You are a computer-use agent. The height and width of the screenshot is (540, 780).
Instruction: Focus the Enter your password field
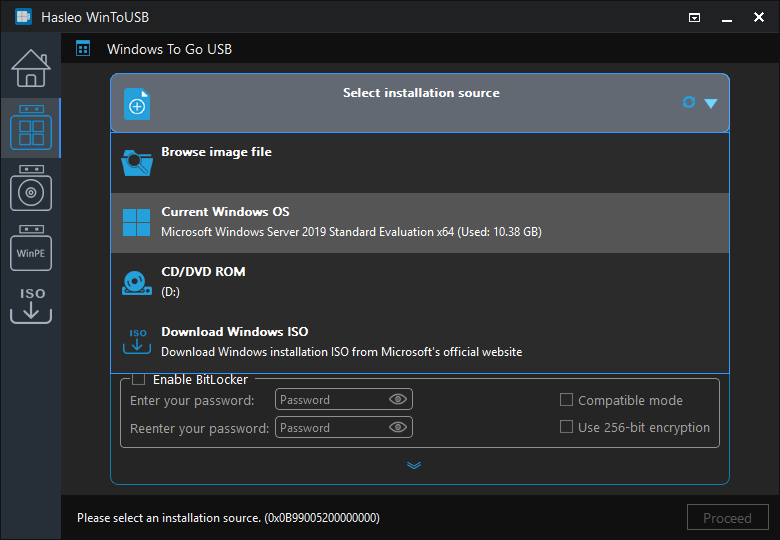[344, 399]
